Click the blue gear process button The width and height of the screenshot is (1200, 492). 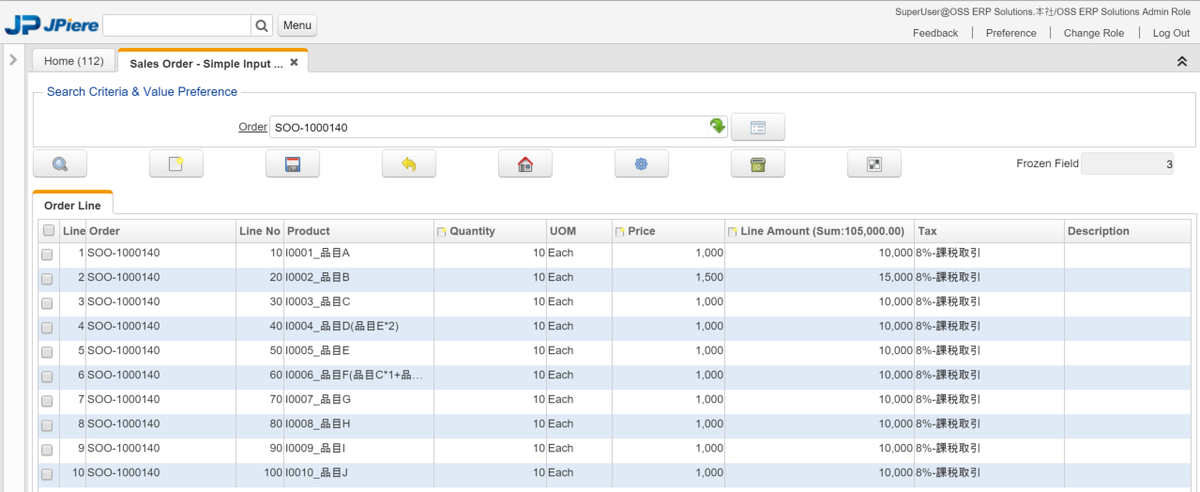point(641,164)
